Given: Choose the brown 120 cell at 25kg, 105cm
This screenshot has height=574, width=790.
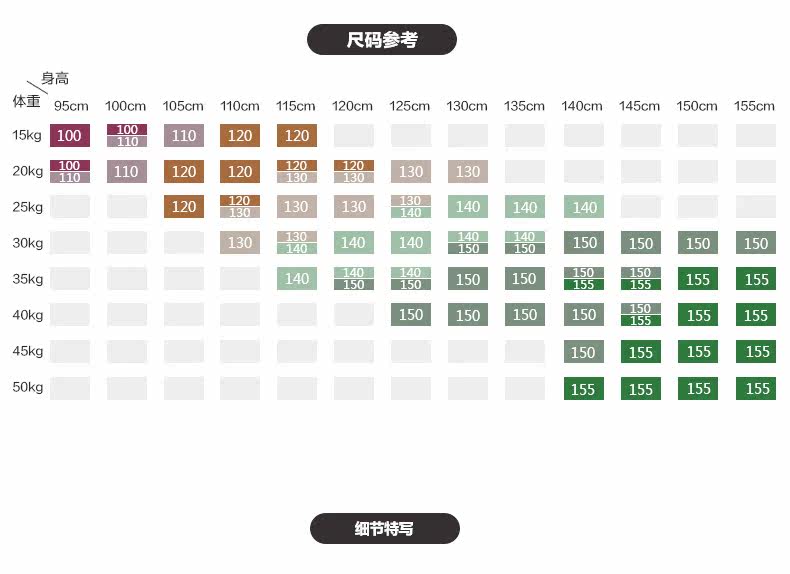Looking at the screenshot, I should [x=184, y=207].
